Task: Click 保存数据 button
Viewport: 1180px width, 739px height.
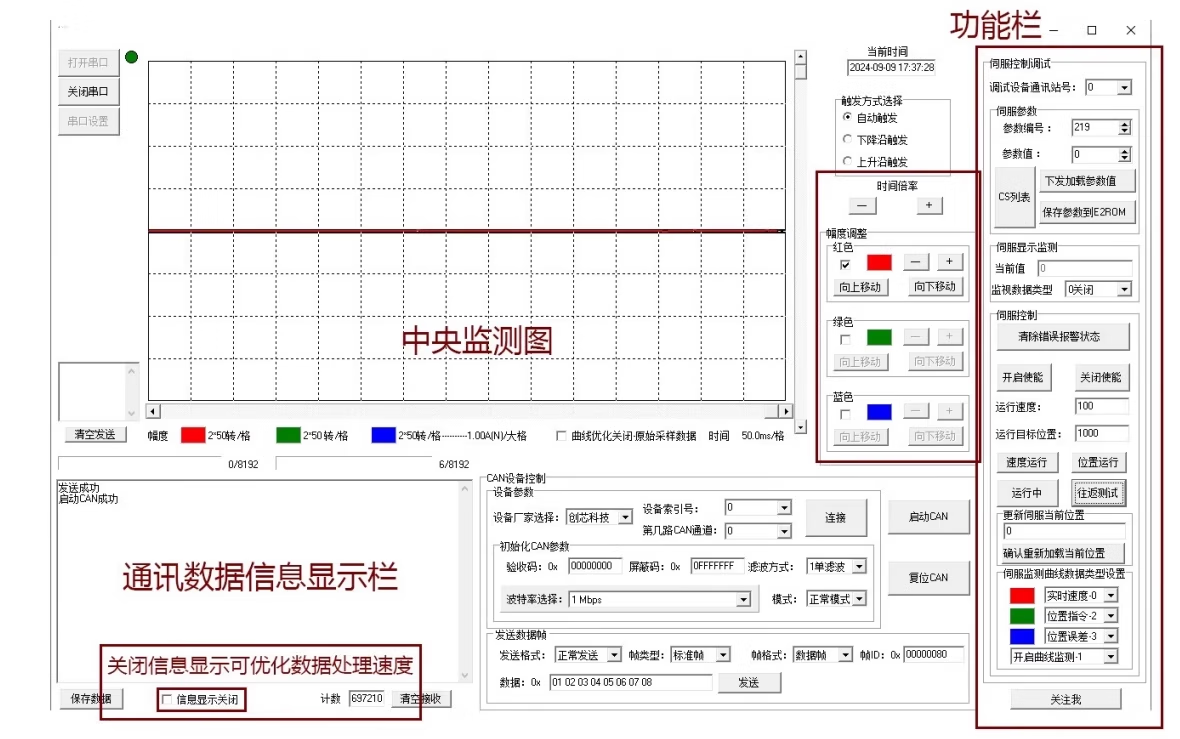Action: (91, 699)
